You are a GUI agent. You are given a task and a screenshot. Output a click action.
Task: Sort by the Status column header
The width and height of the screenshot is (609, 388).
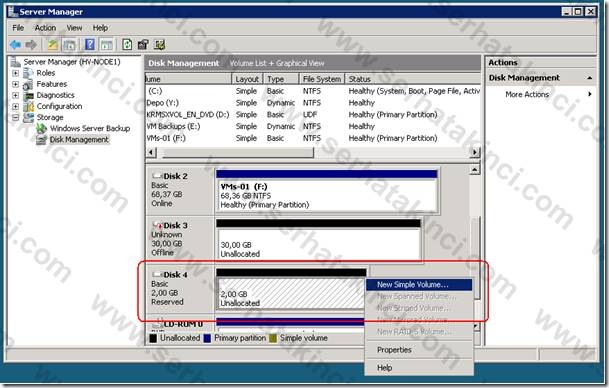coord(413,79)
